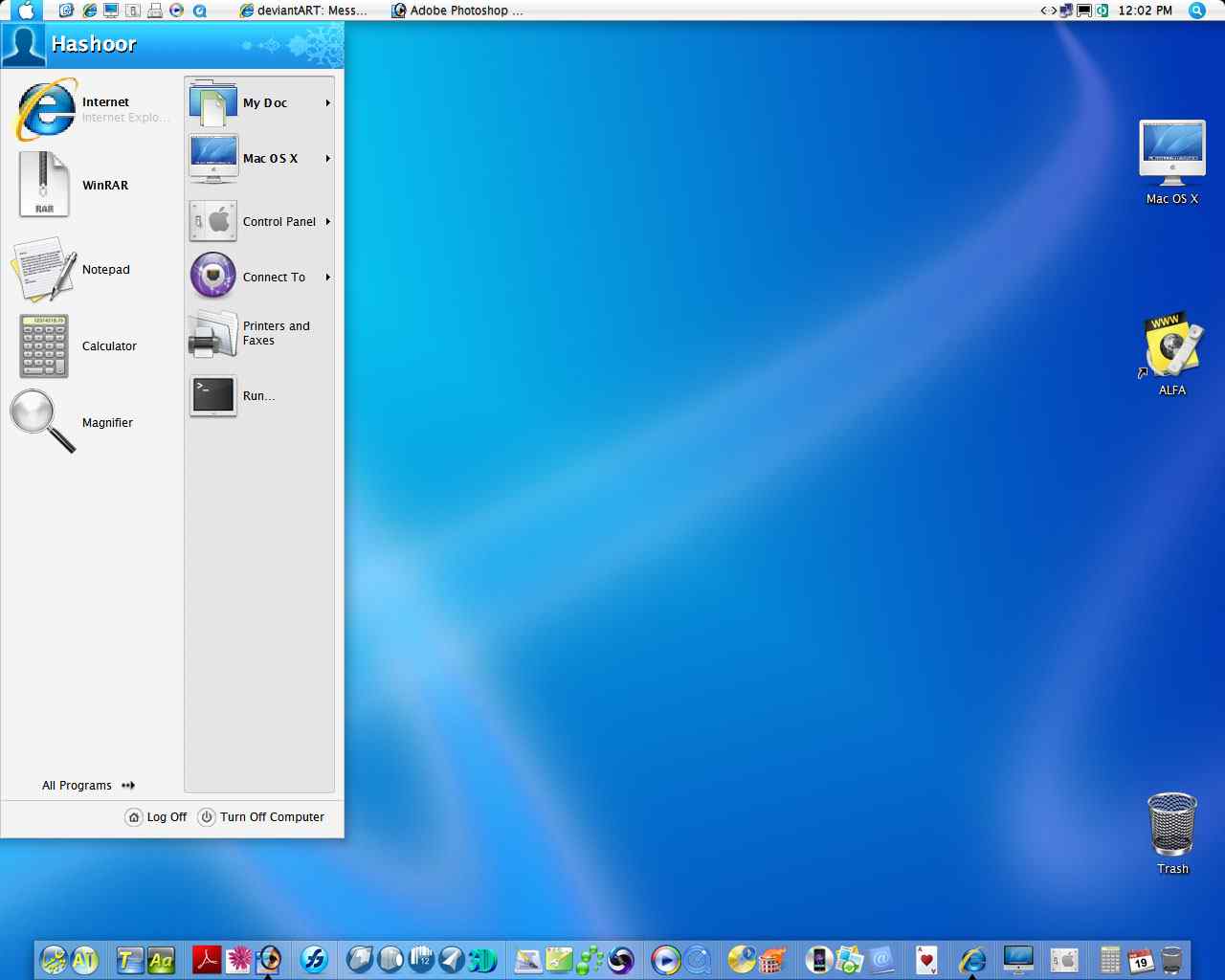Expand All Programs list
The height and width of the screenshot is (980, 1225).
tap(89, 785)
